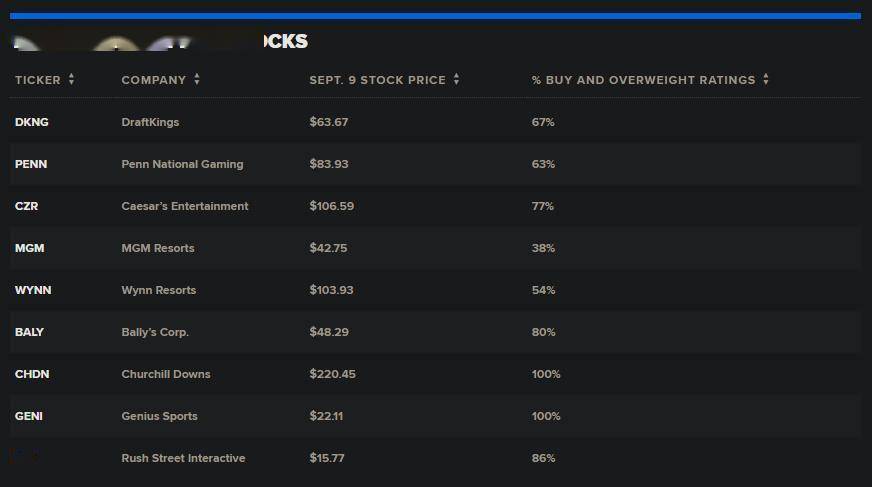
Task: Click the COMPANY column header
Action: (153, 80)
